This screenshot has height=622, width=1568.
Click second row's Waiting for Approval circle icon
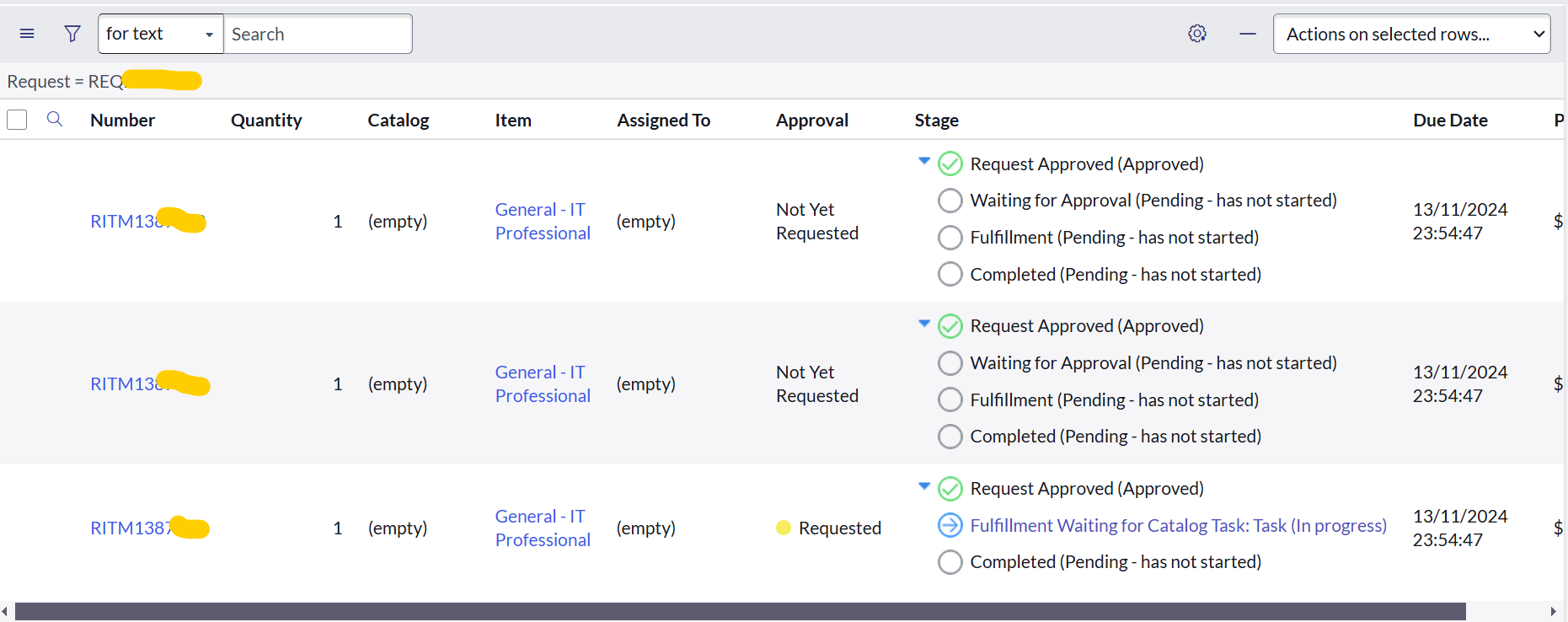[950, 363]
